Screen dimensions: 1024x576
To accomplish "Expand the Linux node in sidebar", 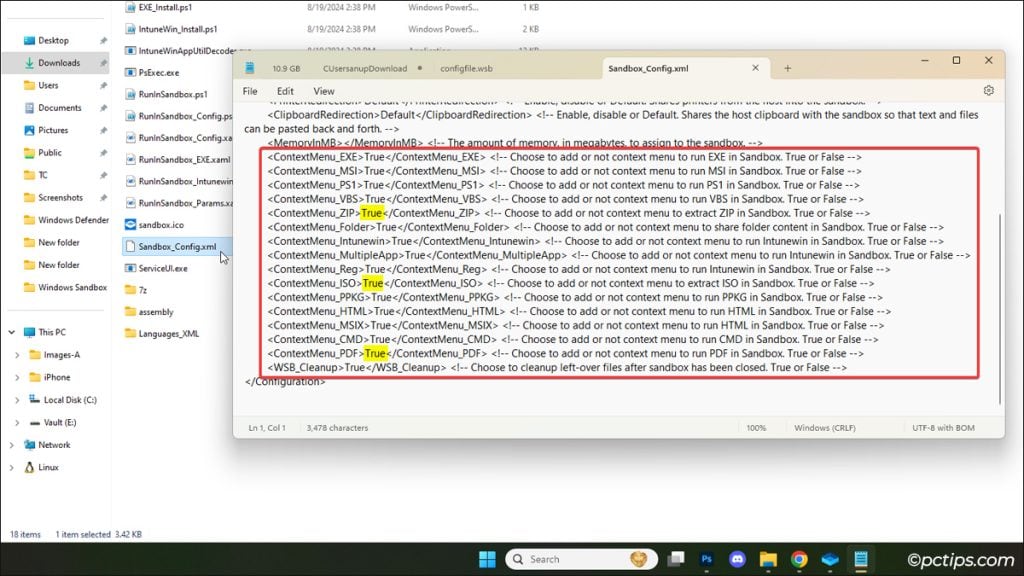I will click(13, 467).
